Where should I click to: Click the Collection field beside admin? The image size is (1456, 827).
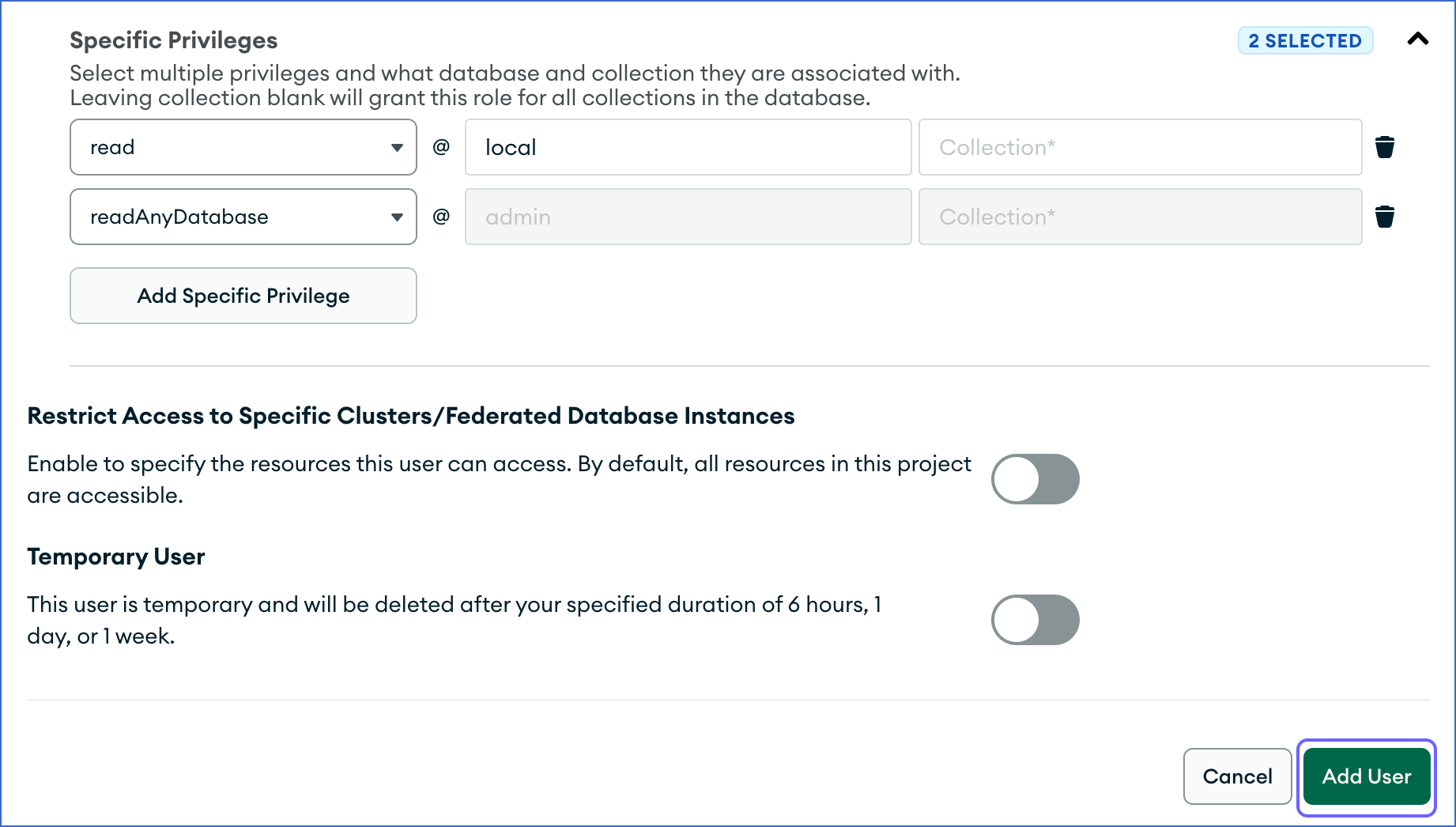click(1140, 217)
